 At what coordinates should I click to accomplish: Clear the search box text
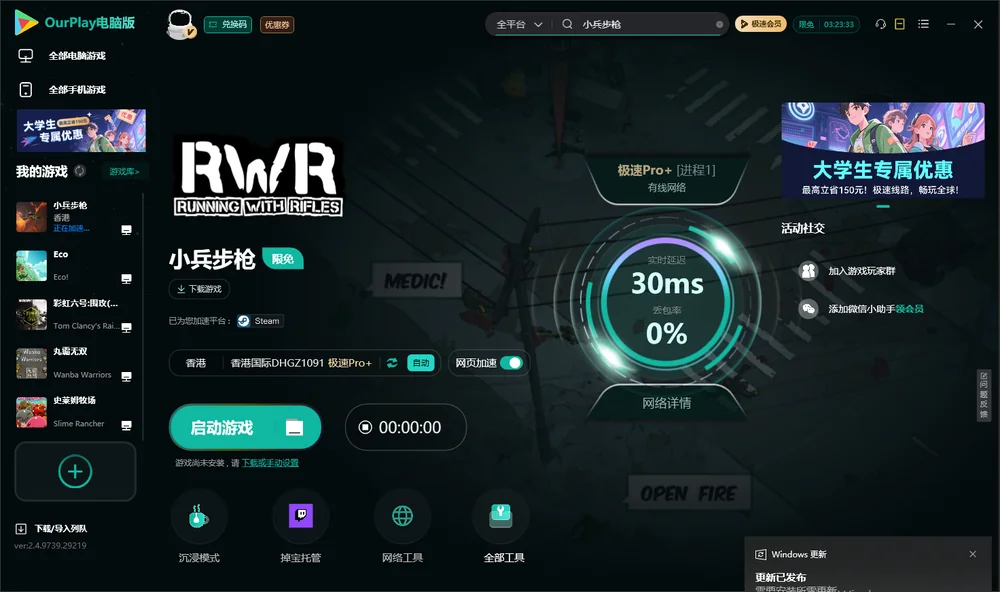[x=719, y=24]
